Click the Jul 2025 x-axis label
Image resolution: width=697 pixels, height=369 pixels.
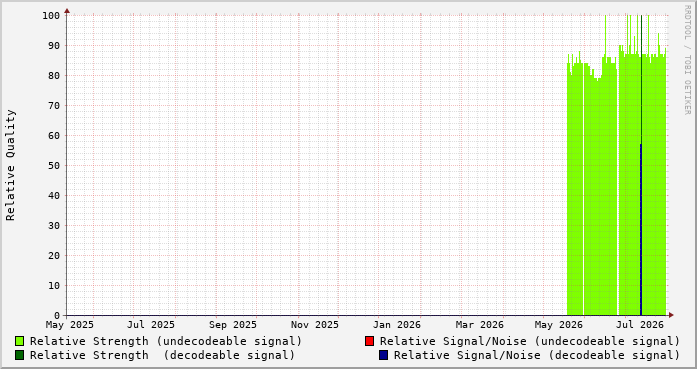[151, 325]
